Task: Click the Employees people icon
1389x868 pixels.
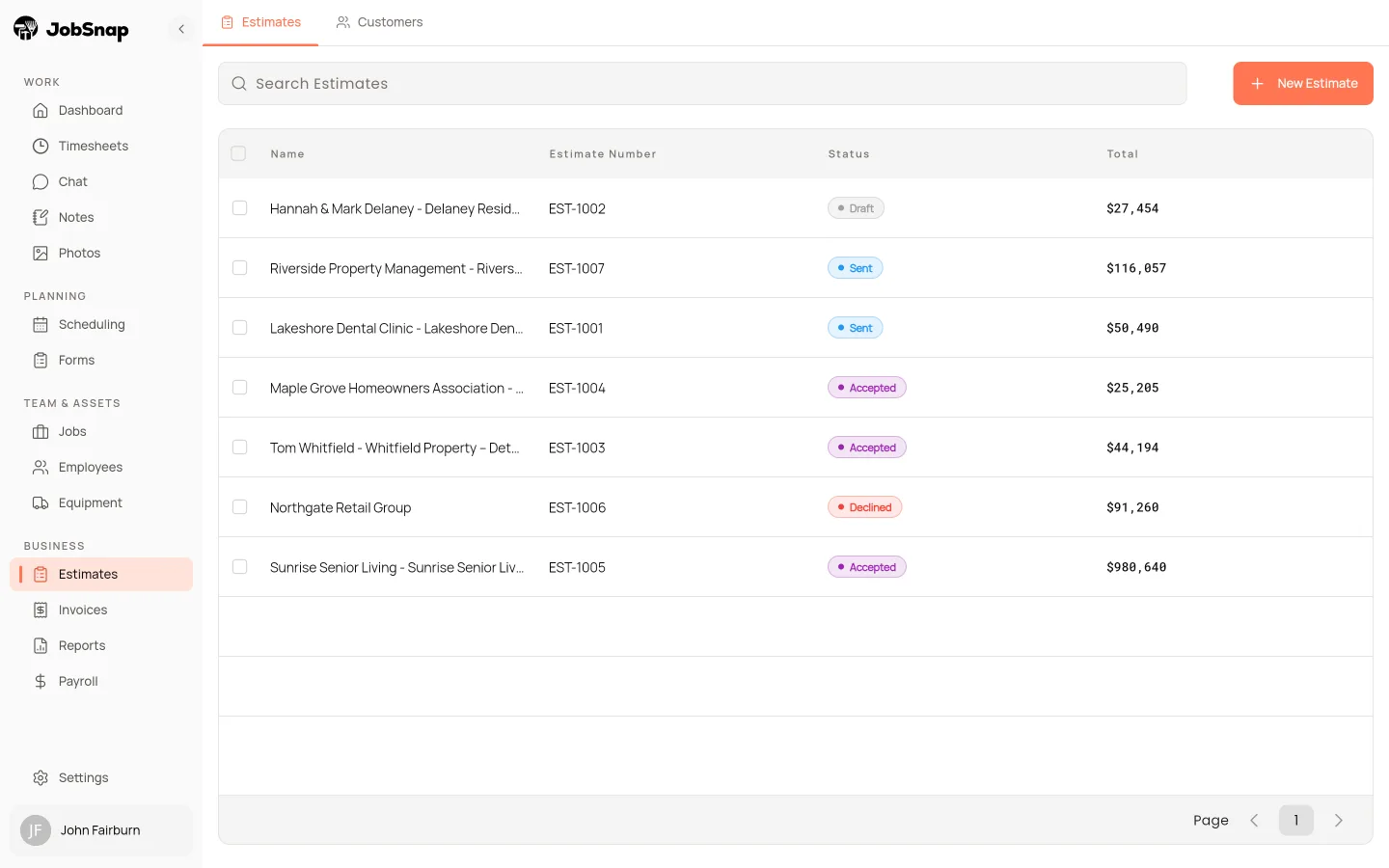Action: 41,468
